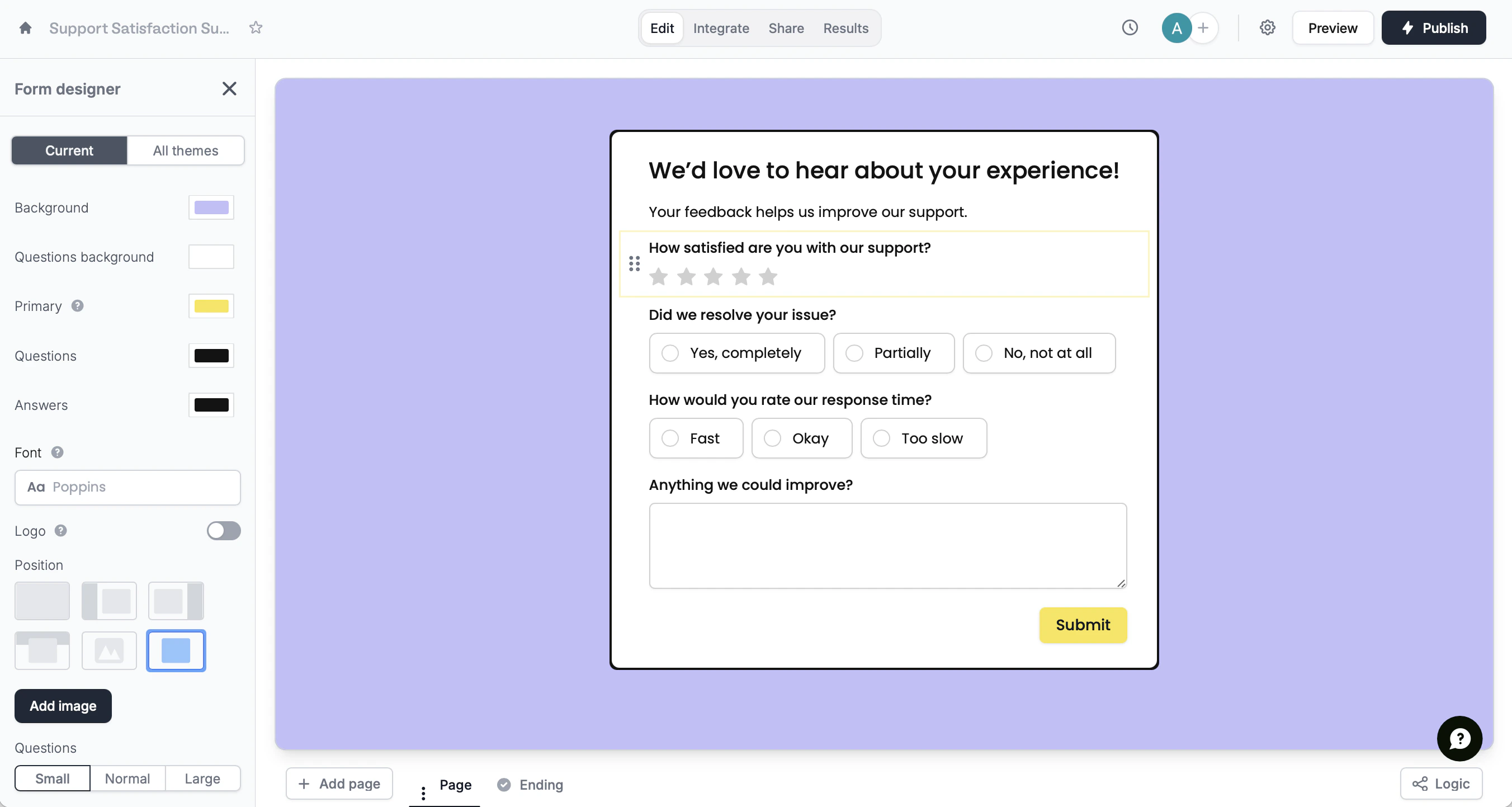Image resolution: width=1512 pixels, height=807 pixels.
Task: Click the Add image button
Action: pos(63,705)
